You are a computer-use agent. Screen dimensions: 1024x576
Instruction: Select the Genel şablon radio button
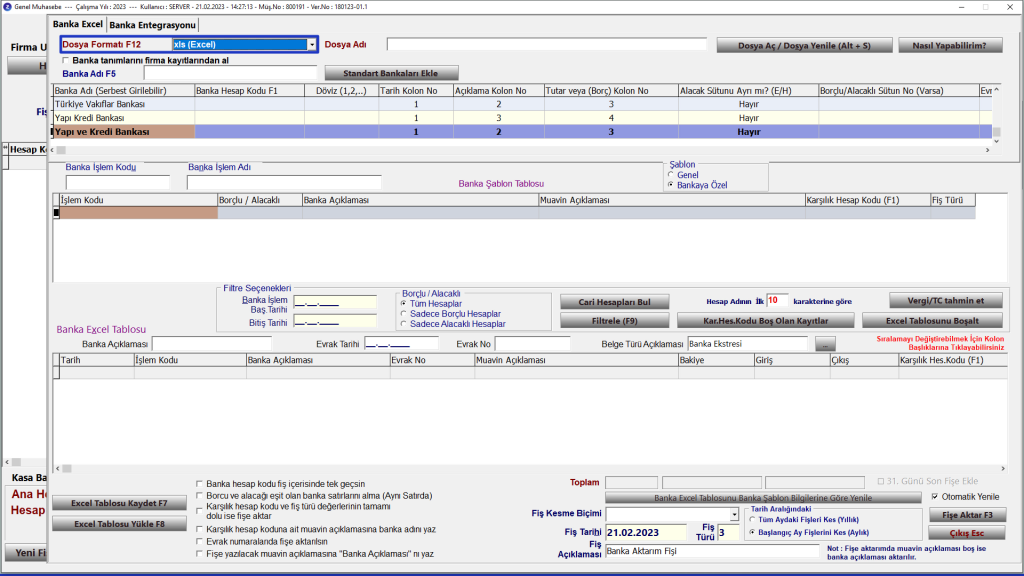click(671, 175)
